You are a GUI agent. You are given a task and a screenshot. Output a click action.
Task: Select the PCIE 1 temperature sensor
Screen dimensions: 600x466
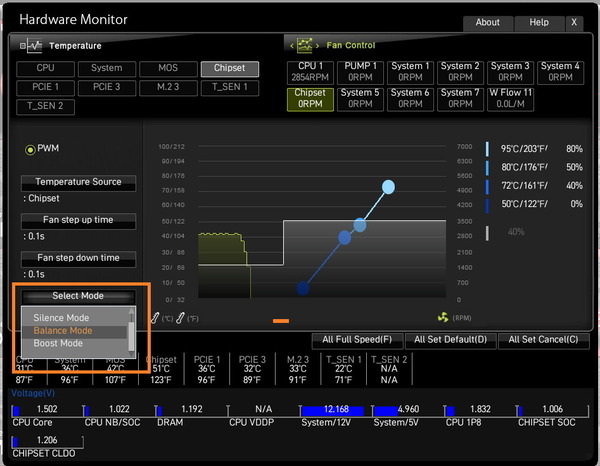(x=46, y=88)
